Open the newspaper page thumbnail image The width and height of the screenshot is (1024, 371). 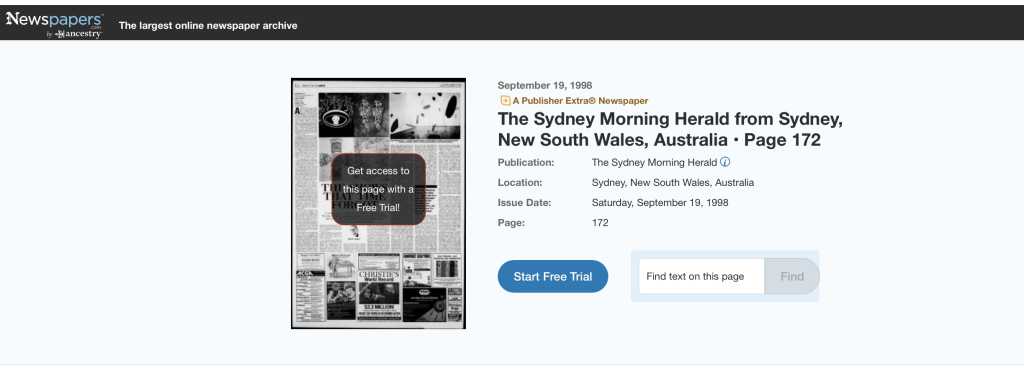pyautogui.click(x=378, y=203)
